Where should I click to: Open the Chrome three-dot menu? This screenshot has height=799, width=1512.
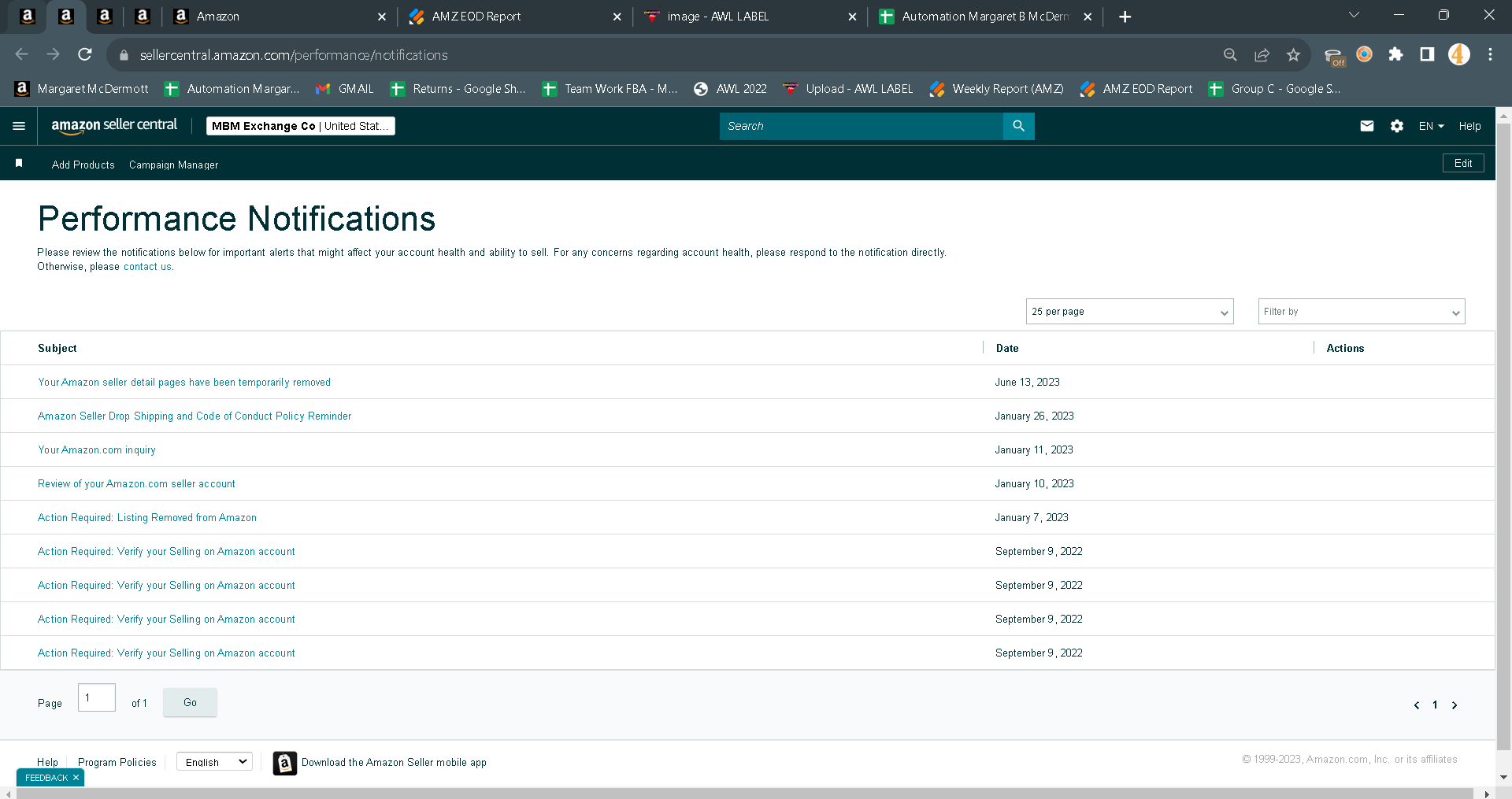[x=1490, y=54]
